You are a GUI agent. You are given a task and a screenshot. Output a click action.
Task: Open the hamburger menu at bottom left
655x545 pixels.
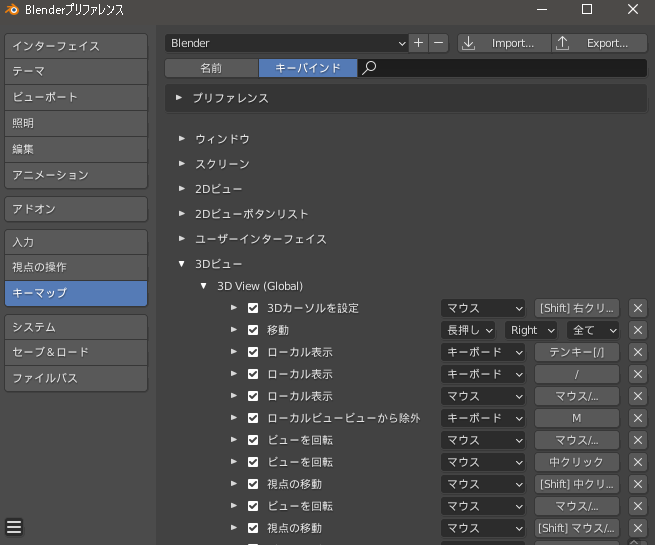14,527
